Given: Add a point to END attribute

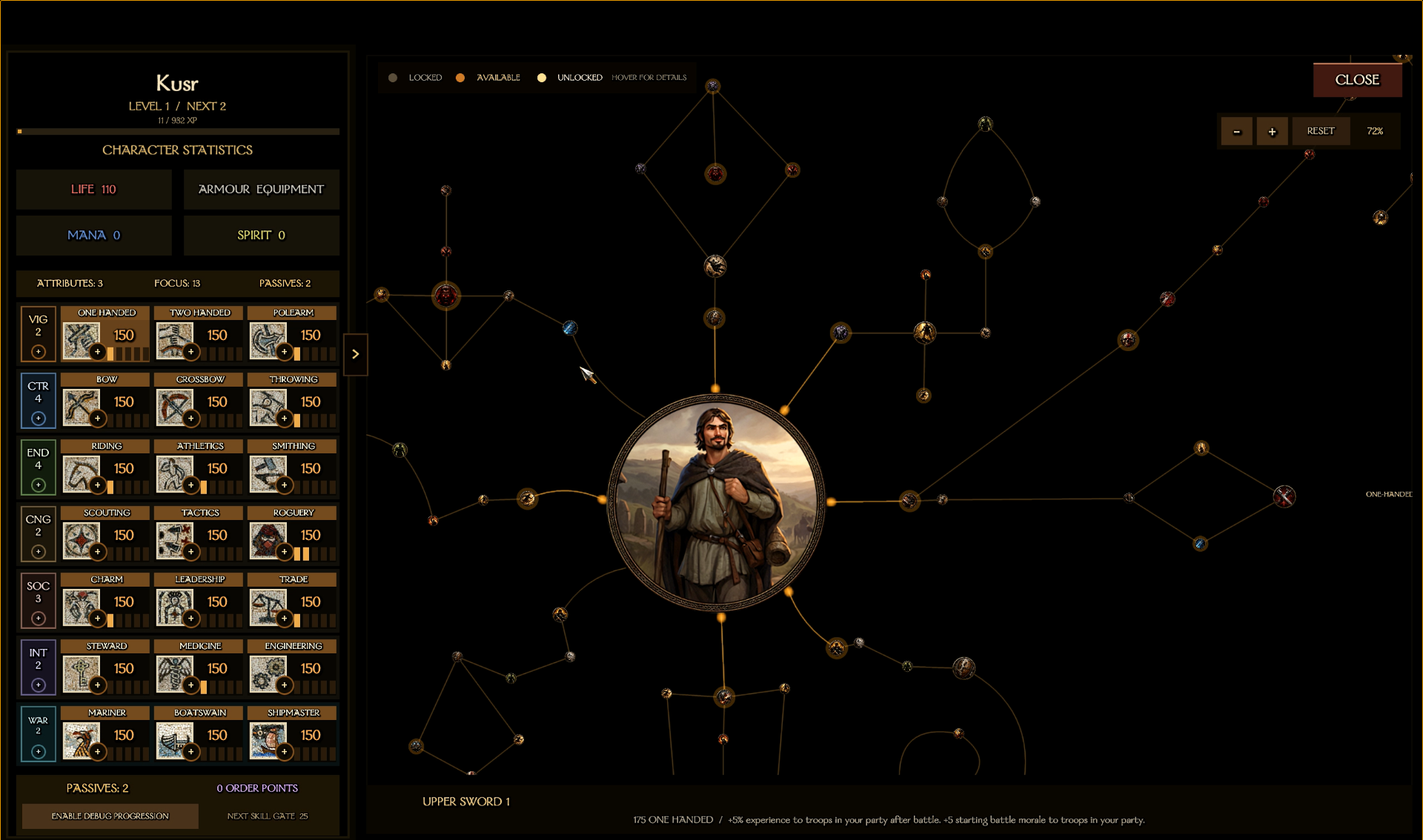Looking at the screenshot, I should click(x=39, y=485).
